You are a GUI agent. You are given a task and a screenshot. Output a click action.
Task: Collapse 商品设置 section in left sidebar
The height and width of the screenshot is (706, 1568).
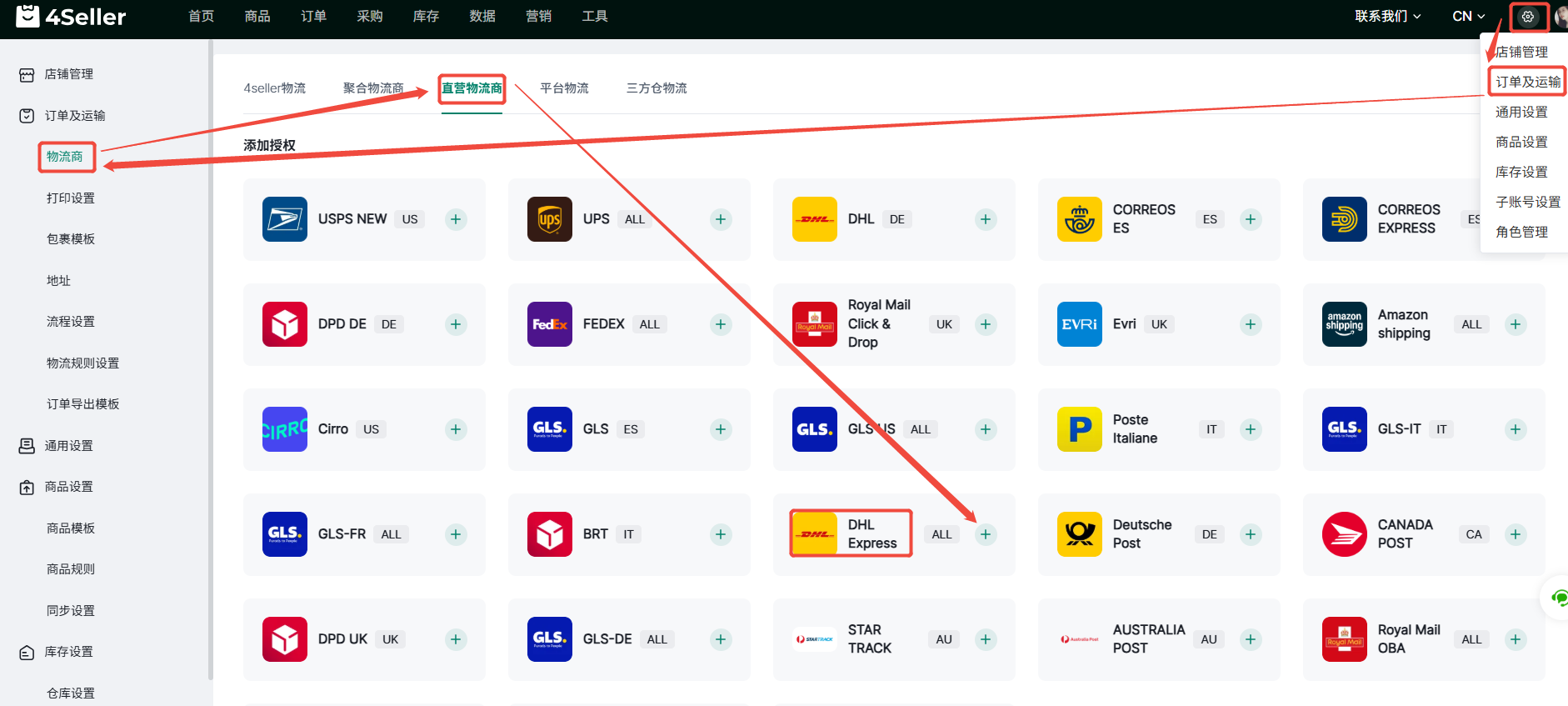click(x=68, y=487)
